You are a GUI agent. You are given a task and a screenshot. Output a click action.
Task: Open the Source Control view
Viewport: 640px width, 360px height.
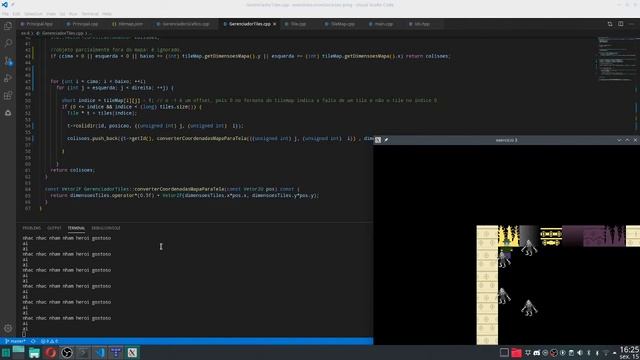coord(8,61)
